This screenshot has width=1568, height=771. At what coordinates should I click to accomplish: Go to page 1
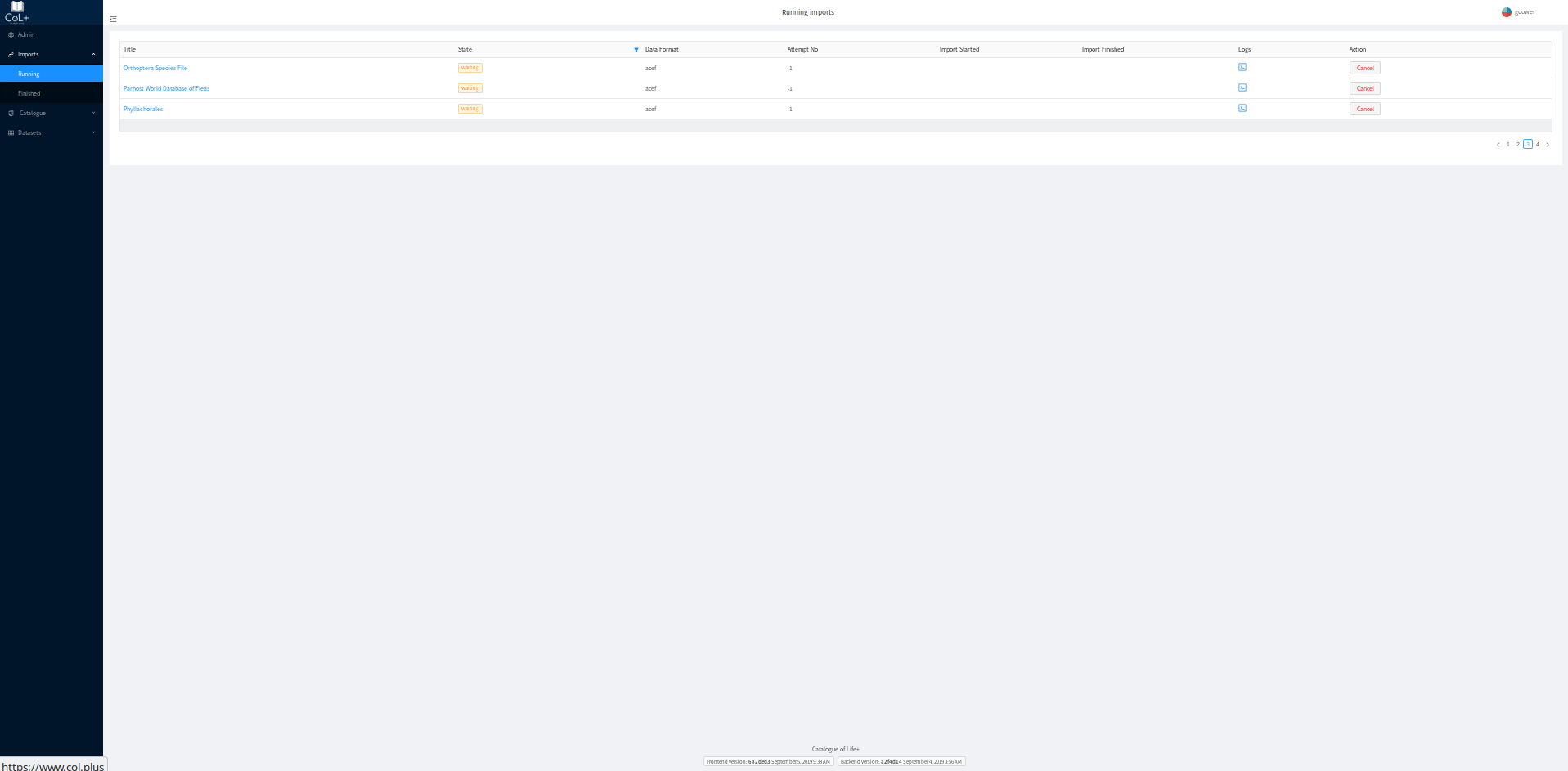(x=1507, y=145)
